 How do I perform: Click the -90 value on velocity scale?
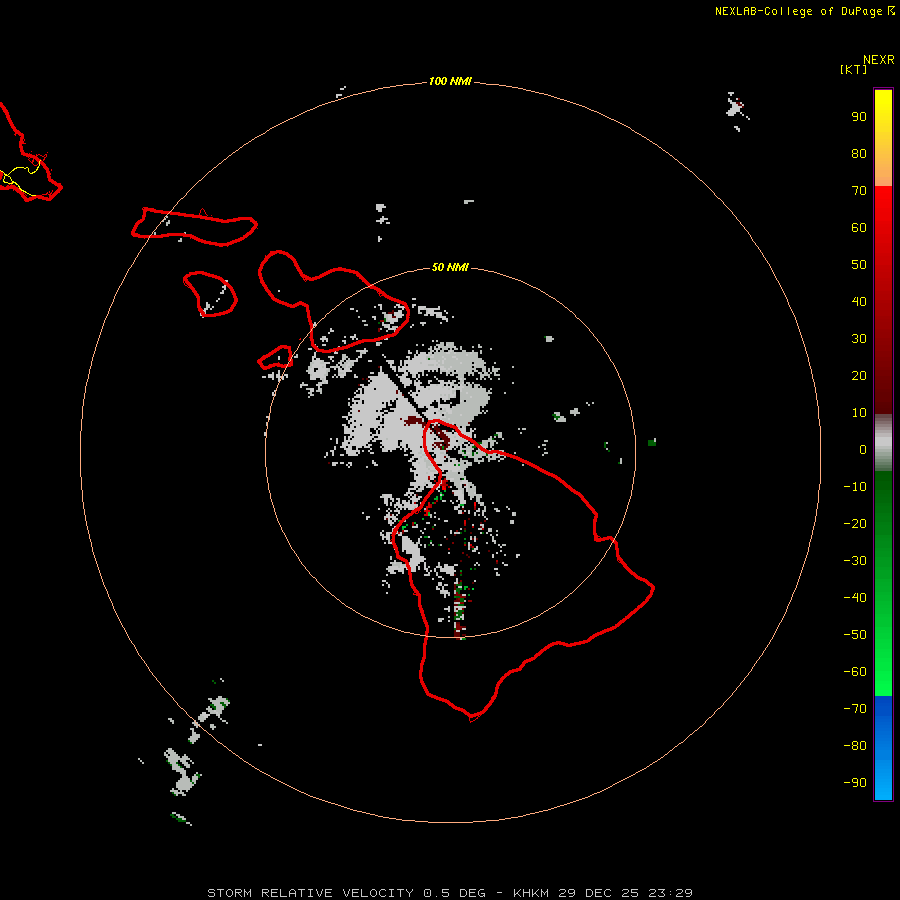click(x=855, y=783)
